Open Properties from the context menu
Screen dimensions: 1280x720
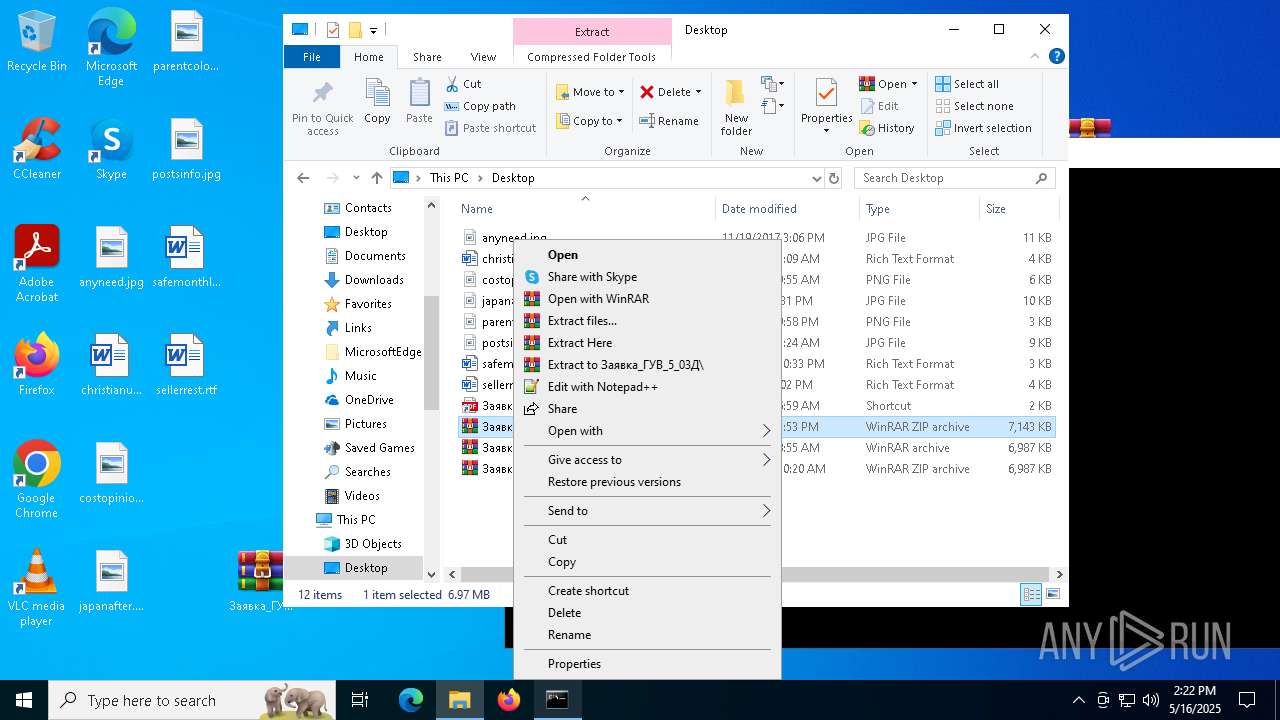tap(574, 664)
